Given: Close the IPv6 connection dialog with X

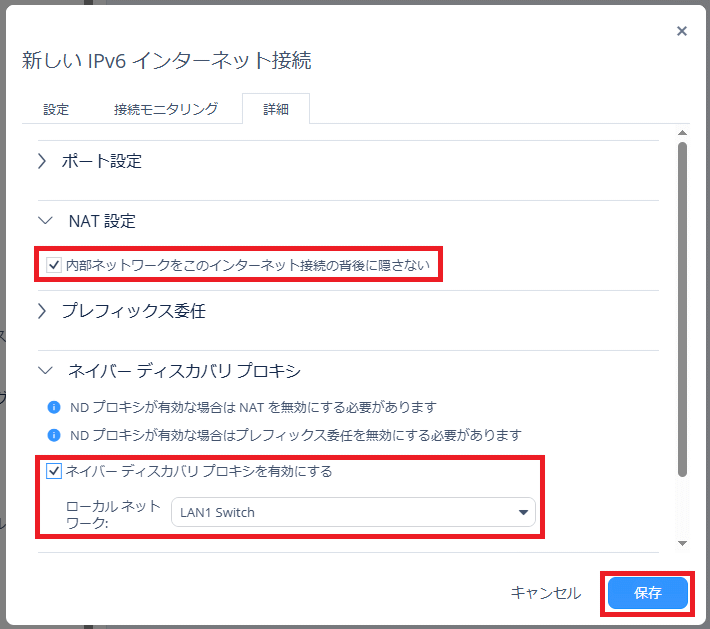Looking at the screenshot, I should coord(682,31).
